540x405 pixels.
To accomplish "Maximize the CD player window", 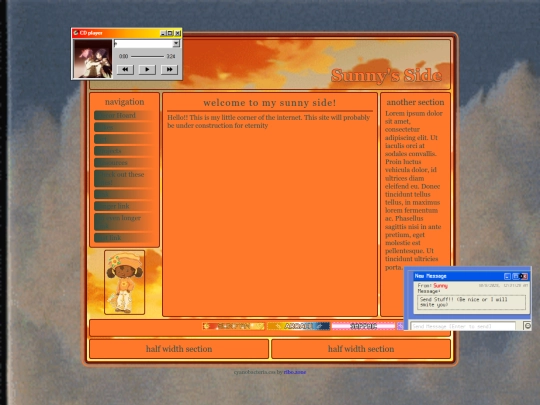I will (x=170, y=33).
